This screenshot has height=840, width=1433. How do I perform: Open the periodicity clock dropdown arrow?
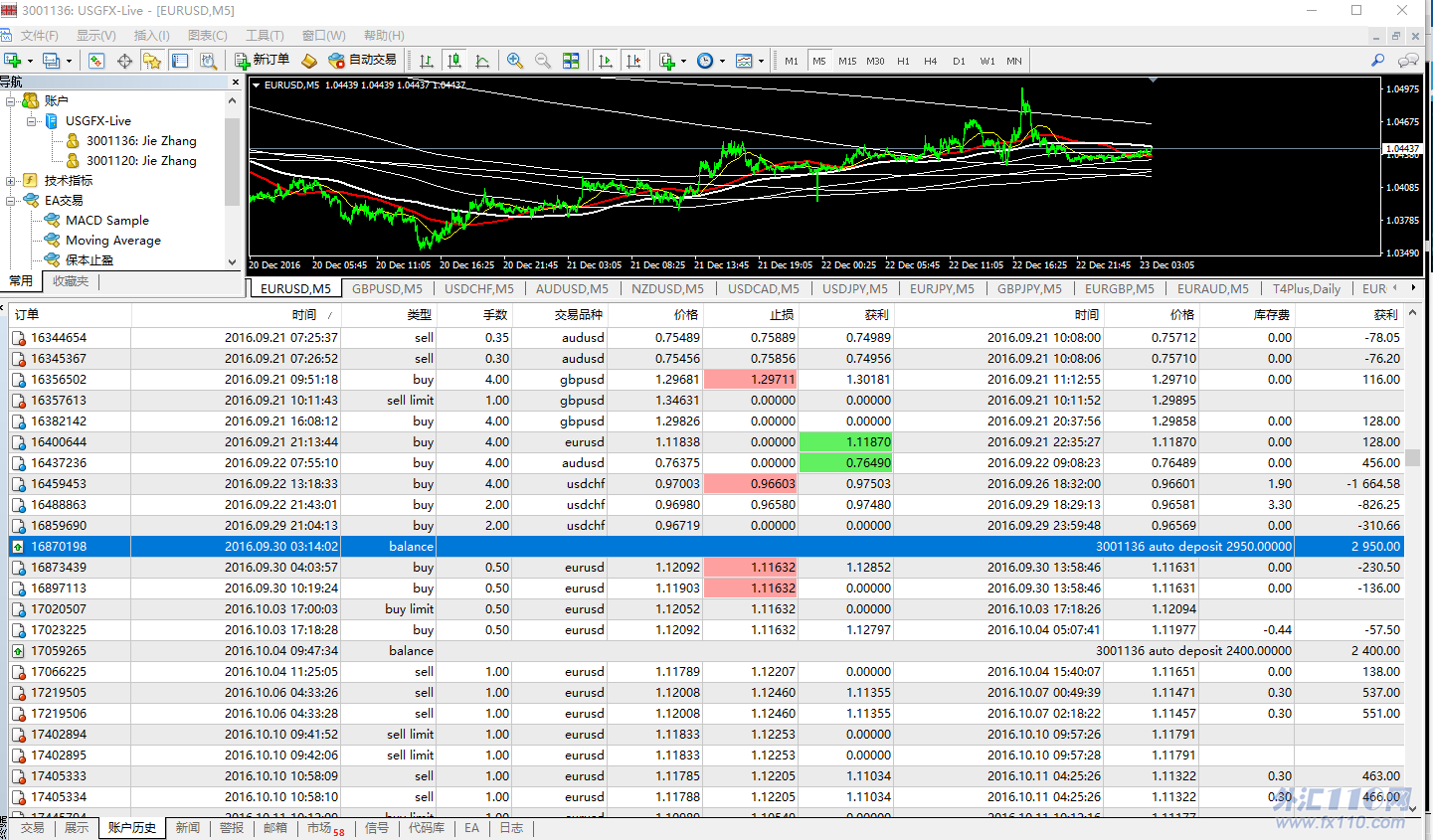coord(722,62)
